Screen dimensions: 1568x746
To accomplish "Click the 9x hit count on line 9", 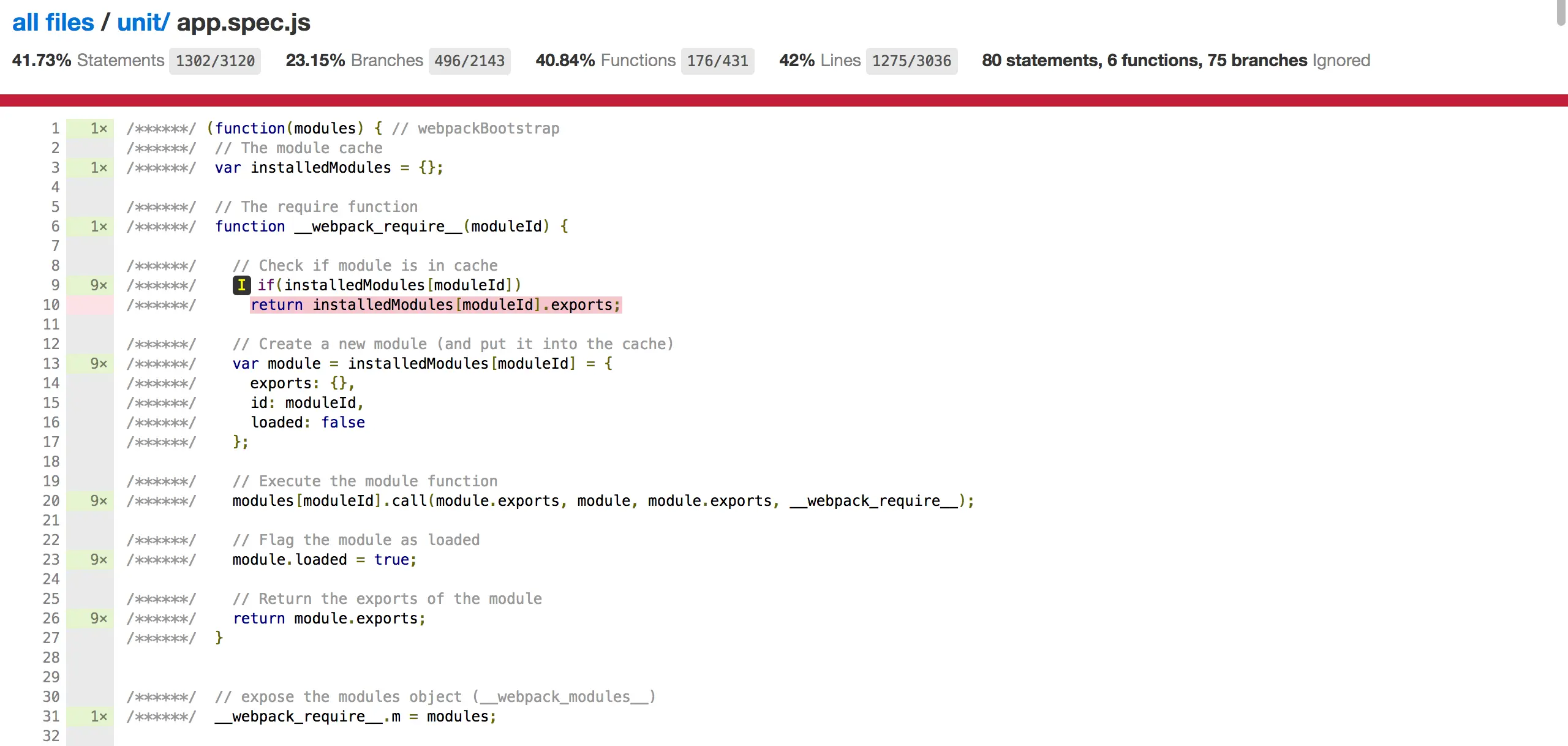I will [98, 285].
